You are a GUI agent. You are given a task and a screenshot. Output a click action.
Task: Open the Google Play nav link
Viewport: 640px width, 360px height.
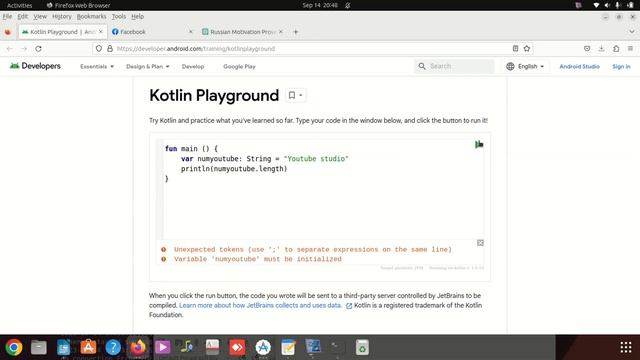tap(239, 66)
